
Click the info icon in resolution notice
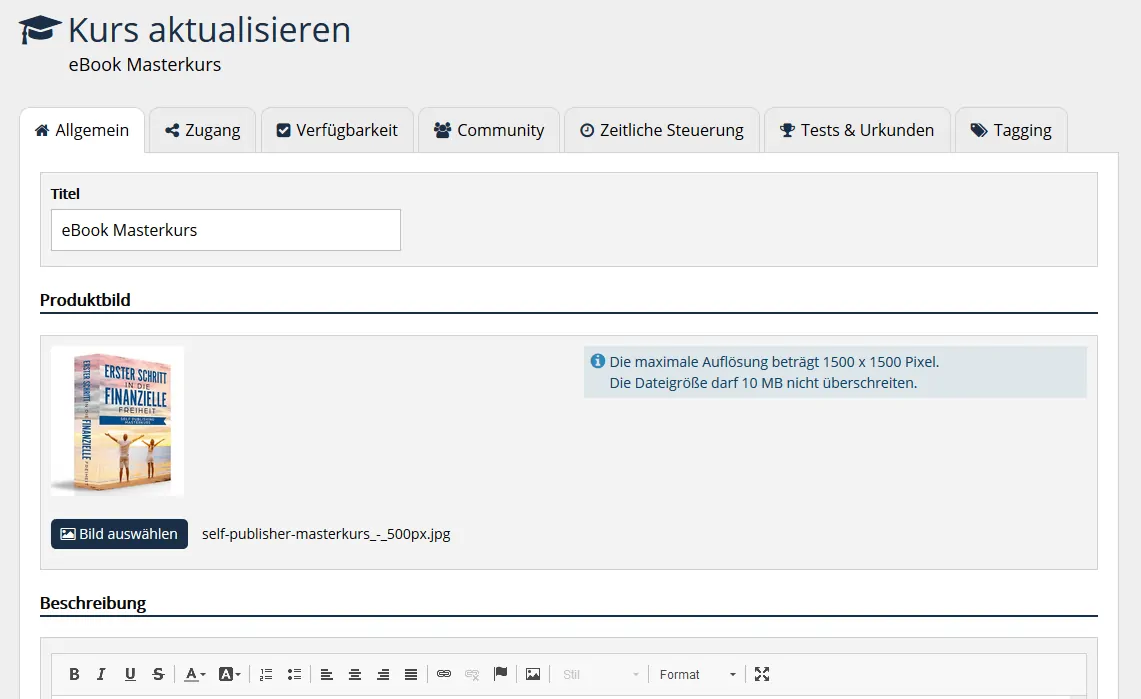click(597, 361)
